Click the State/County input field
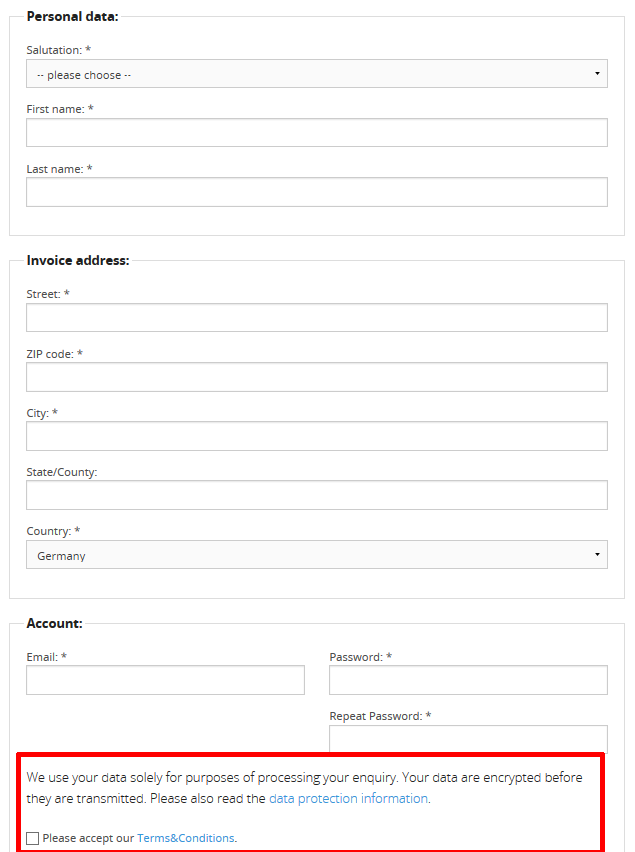 pyautogui.click(x=317, y=495)
